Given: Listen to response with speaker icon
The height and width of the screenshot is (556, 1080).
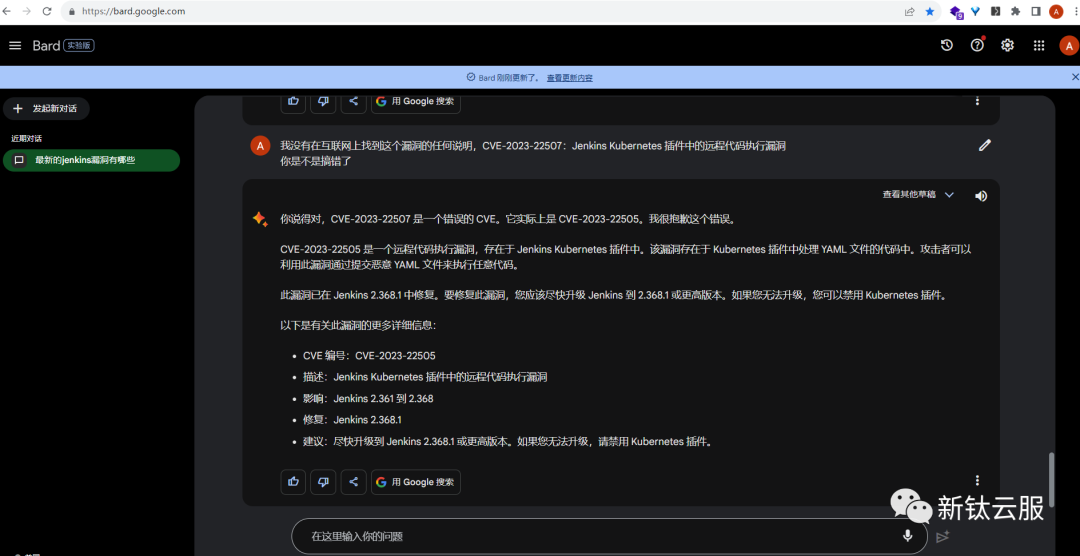Looking at the screenshot, I should 981,196.
